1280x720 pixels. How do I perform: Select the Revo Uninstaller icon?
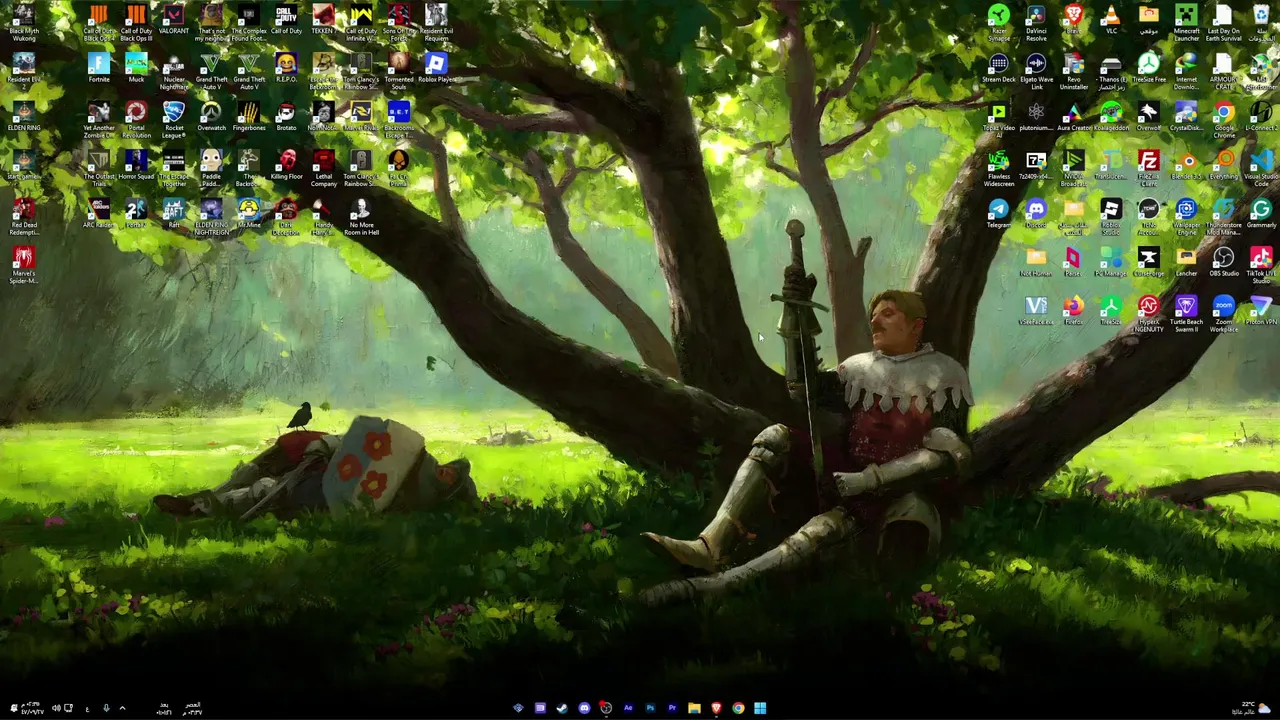tap(1073, 70)
